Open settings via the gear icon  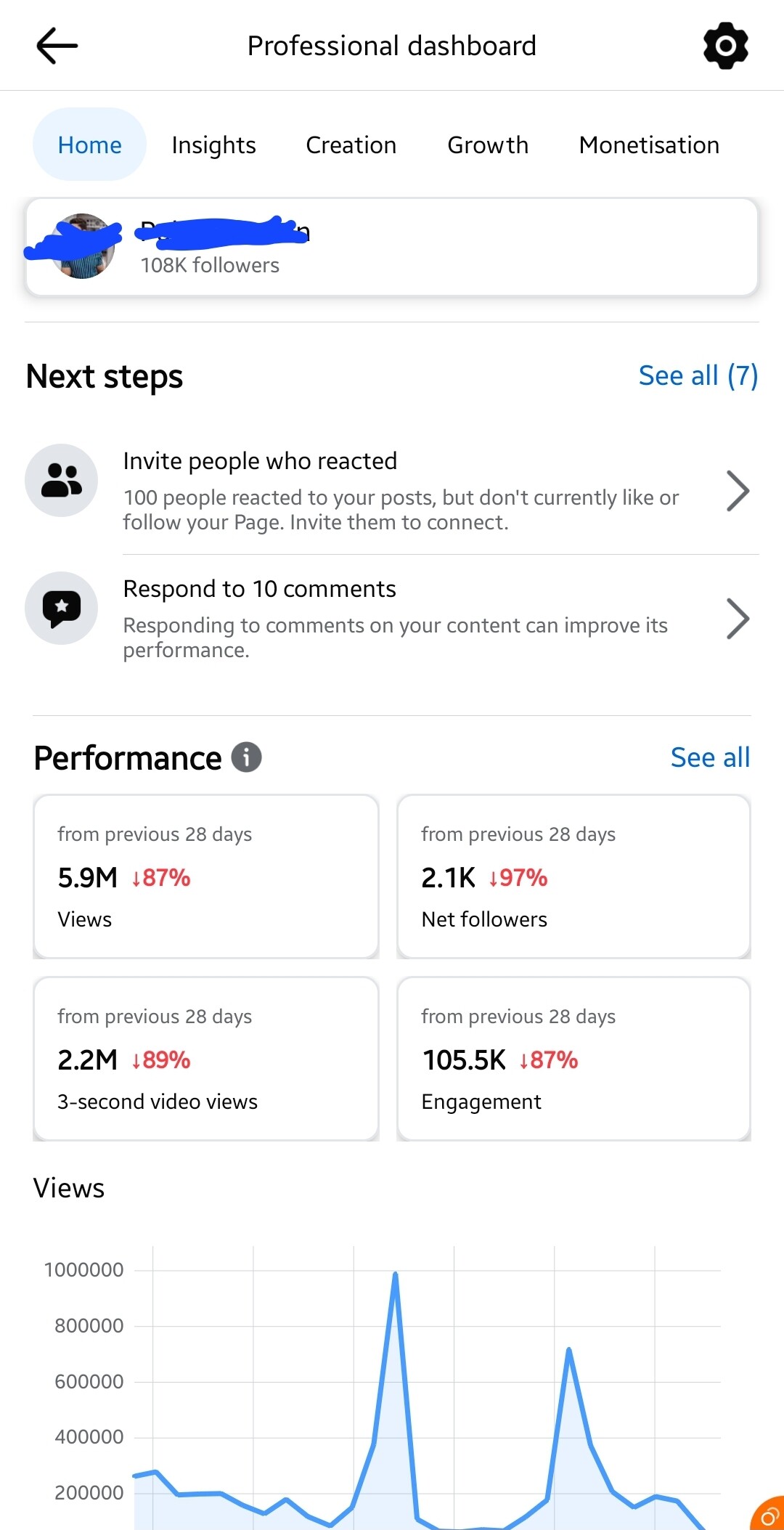[x=726, y=46]
